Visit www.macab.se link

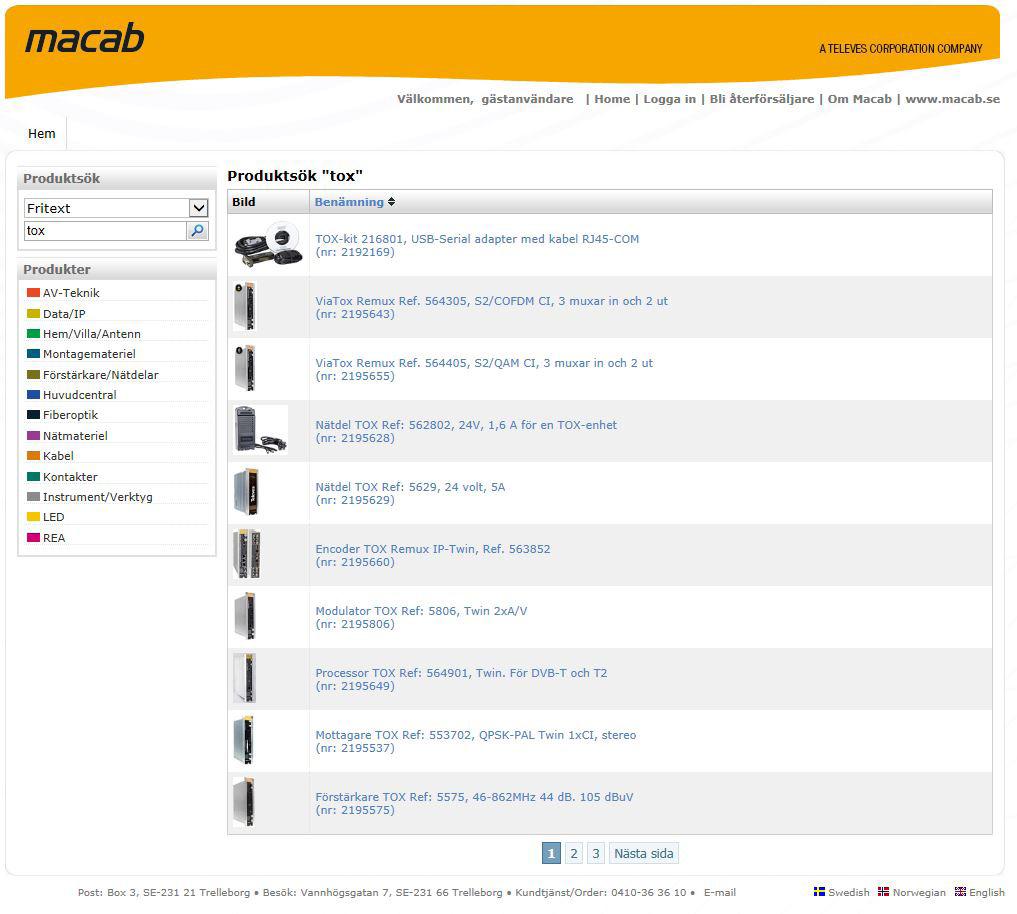click(952, 99)
